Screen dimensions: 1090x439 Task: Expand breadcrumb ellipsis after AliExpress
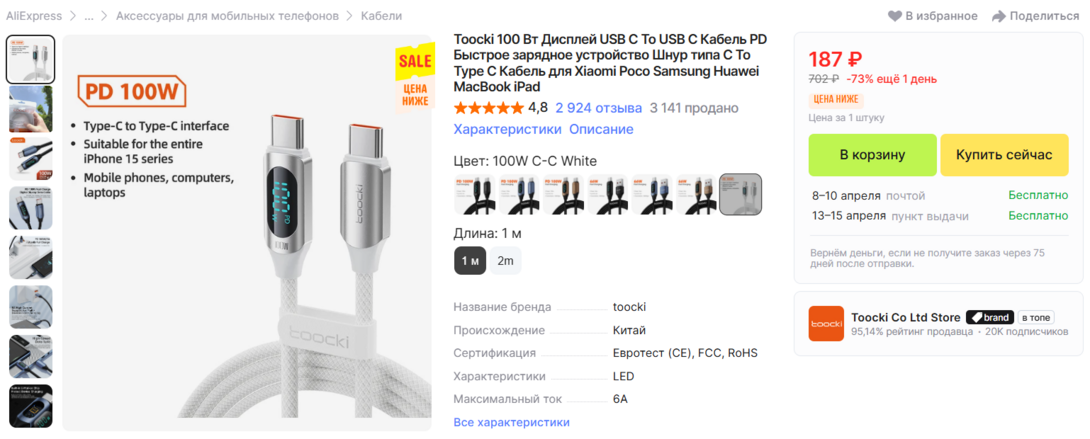click(89, 16)
